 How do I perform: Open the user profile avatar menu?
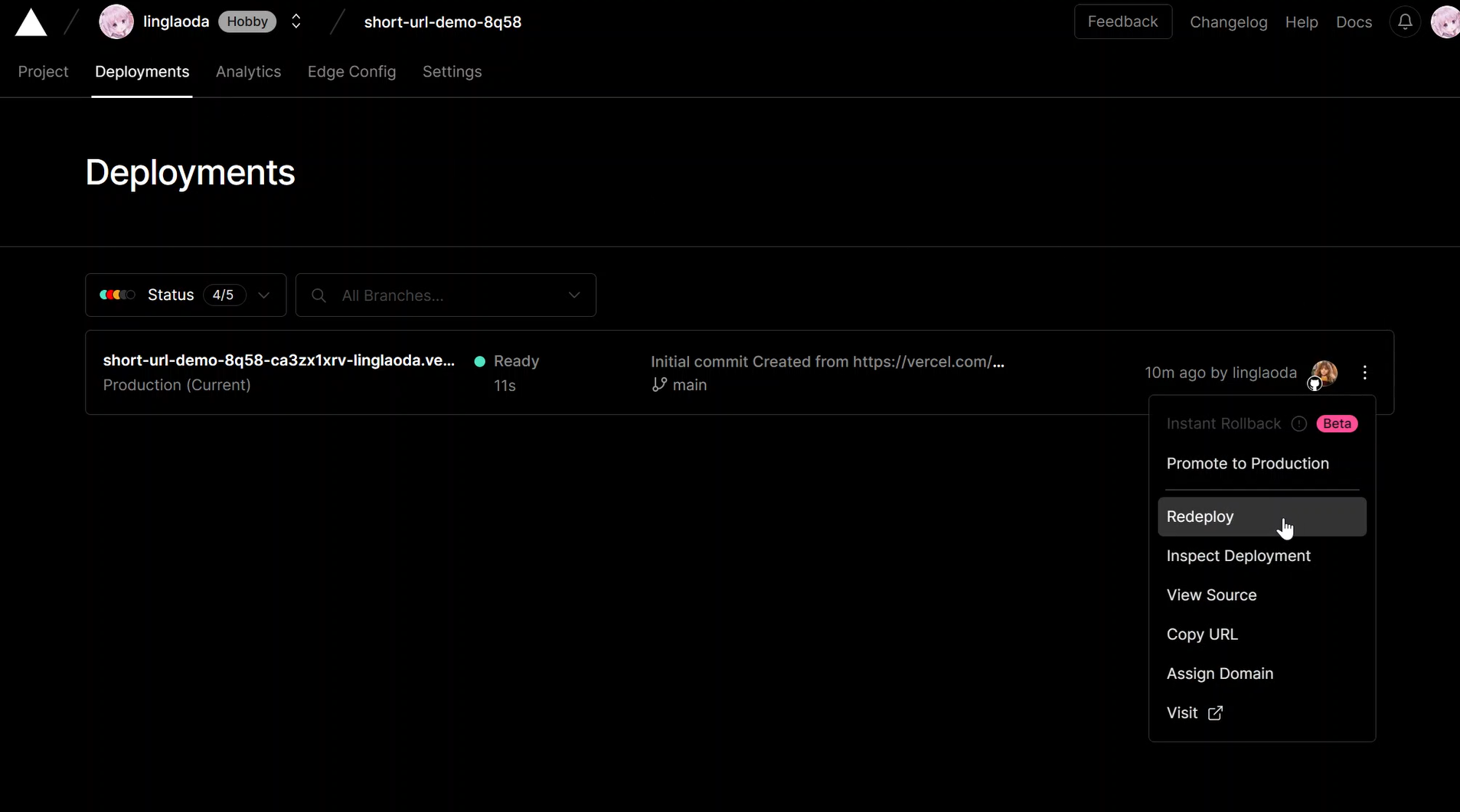[x=1445, y=21]
